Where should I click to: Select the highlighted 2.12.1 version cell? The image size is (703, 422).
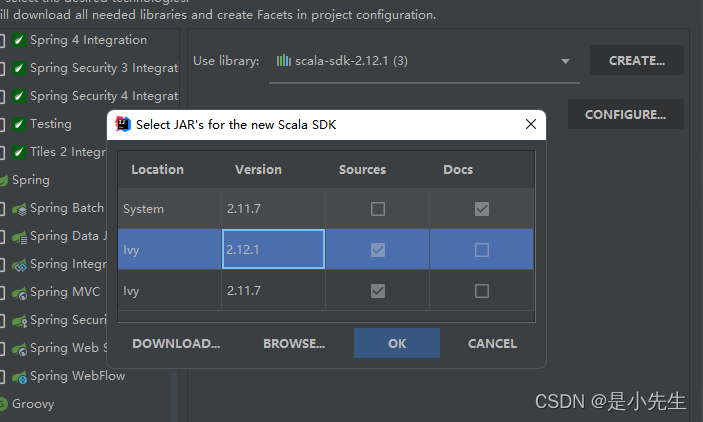tap(273, 249)
